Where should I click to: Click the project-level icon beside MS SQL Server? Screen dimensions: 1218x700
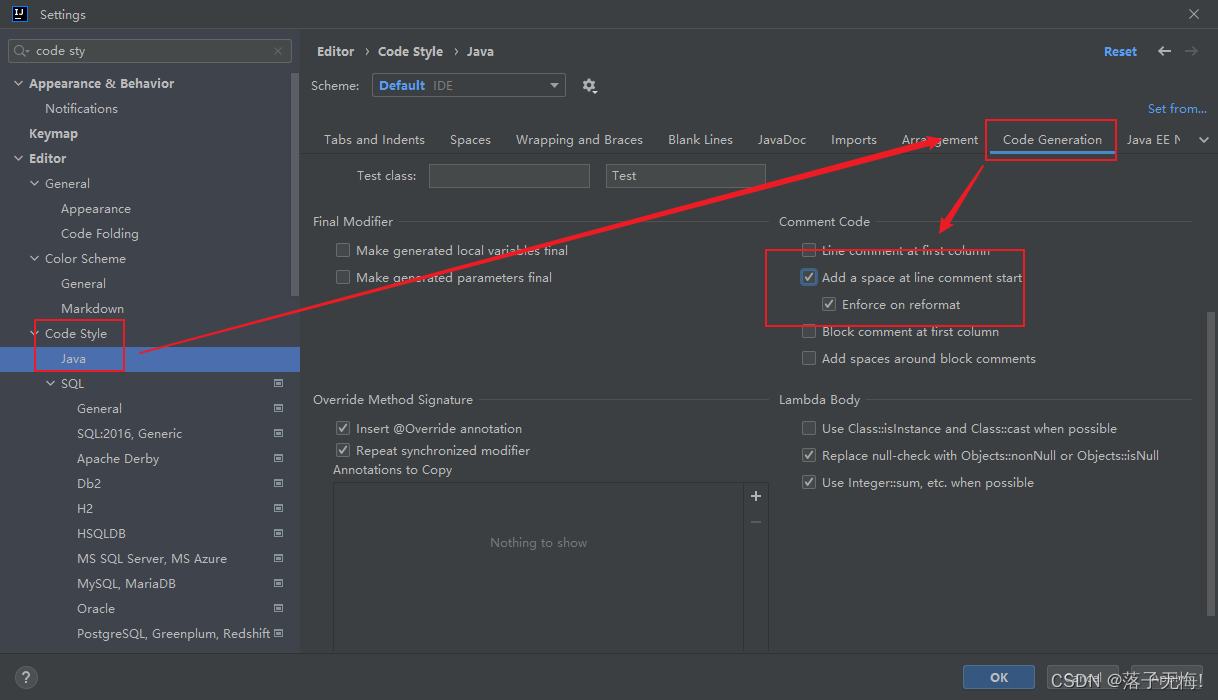[x=279, y=558]
